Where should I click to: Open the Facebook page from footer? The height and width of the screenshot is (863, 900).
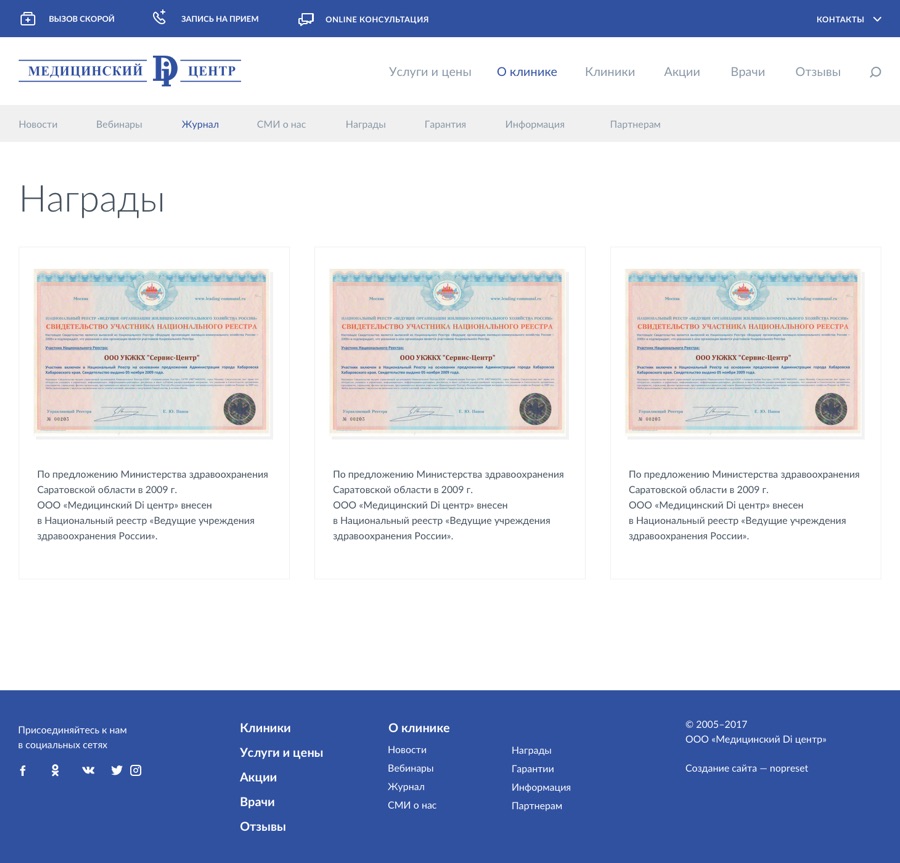point(23,771)
